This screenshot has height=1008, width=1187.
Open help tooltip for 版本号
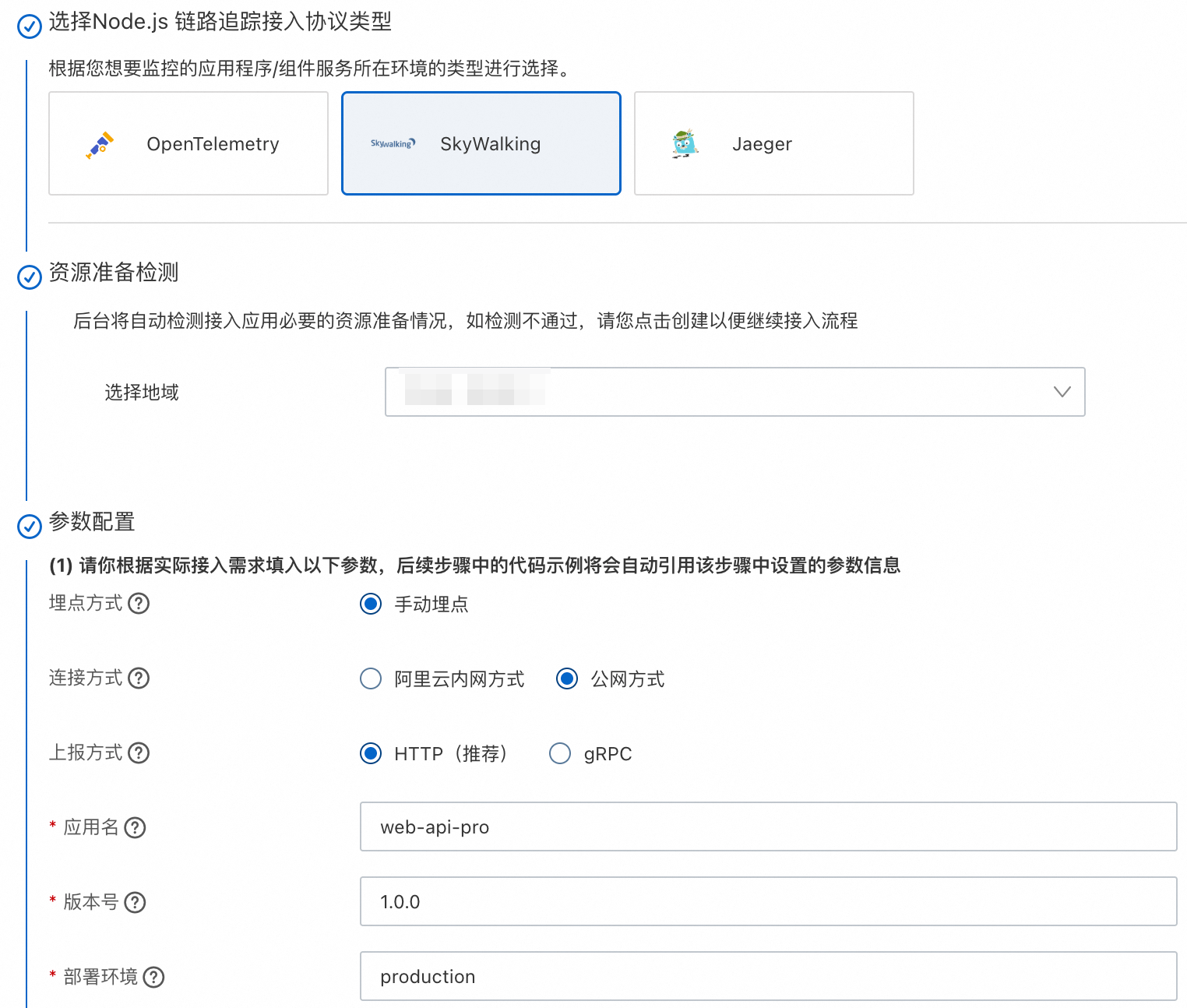pos(136,903)
